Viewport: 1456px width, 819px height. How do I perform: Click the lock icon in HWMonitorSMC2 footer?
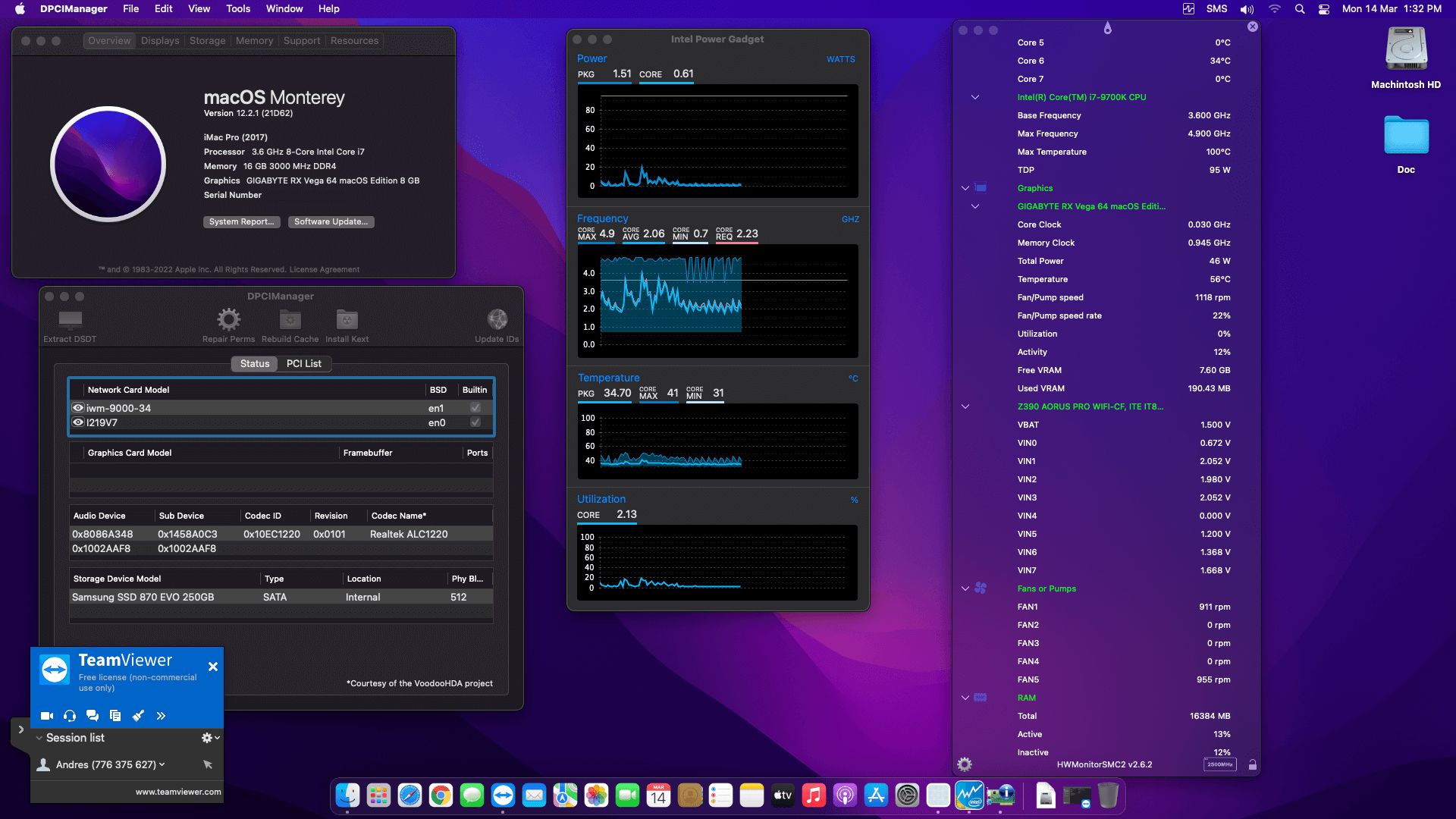1253,764
